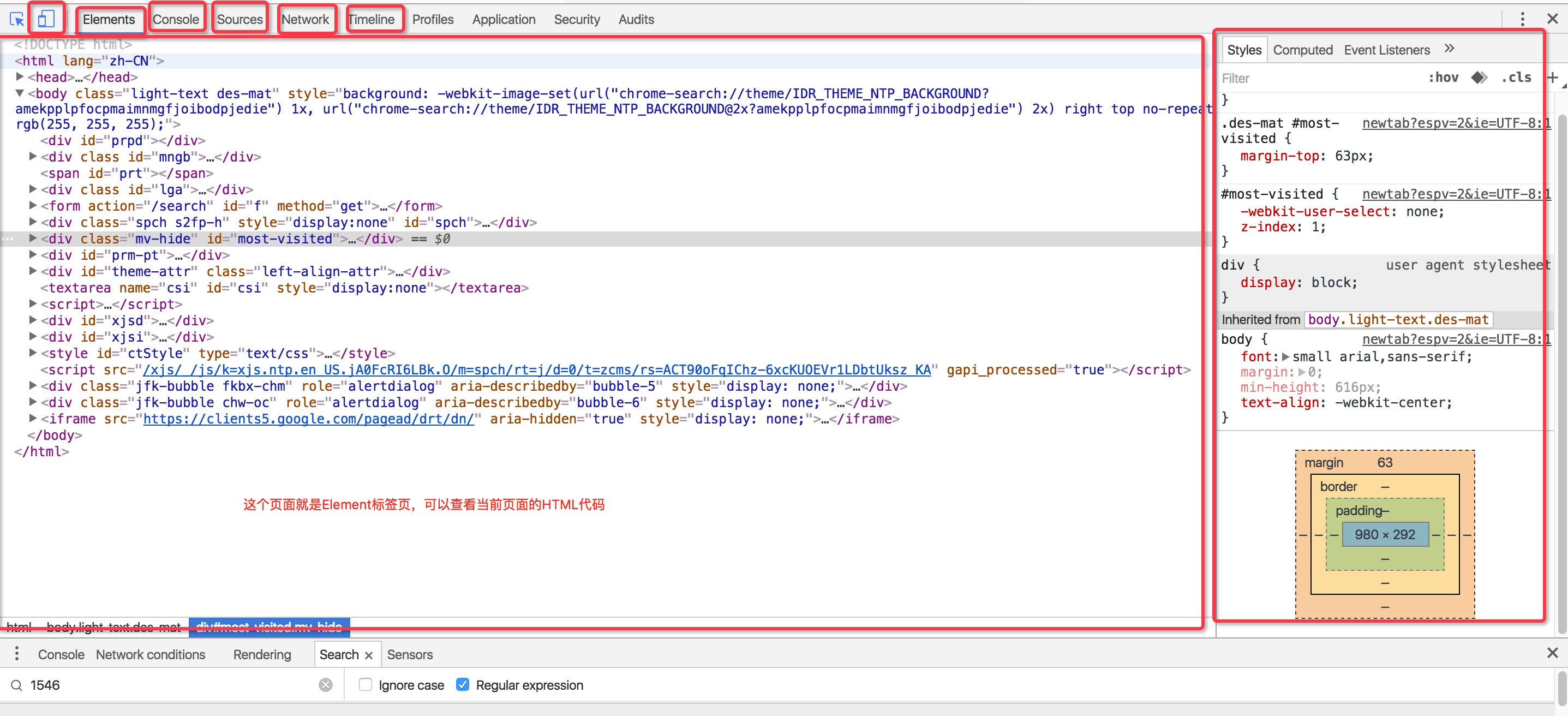
Task: Expand the iframe clients5.google.com node
Action: pyautogui.click(x=33, y=419)
